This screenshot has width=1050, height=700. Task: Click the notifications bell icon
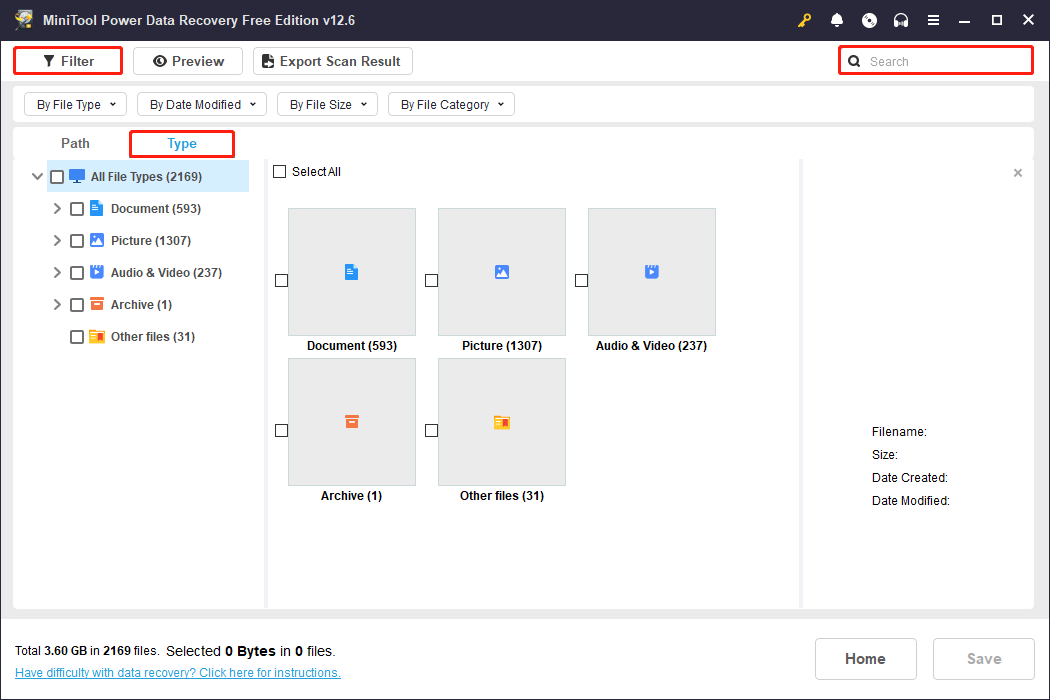[837, 20]
